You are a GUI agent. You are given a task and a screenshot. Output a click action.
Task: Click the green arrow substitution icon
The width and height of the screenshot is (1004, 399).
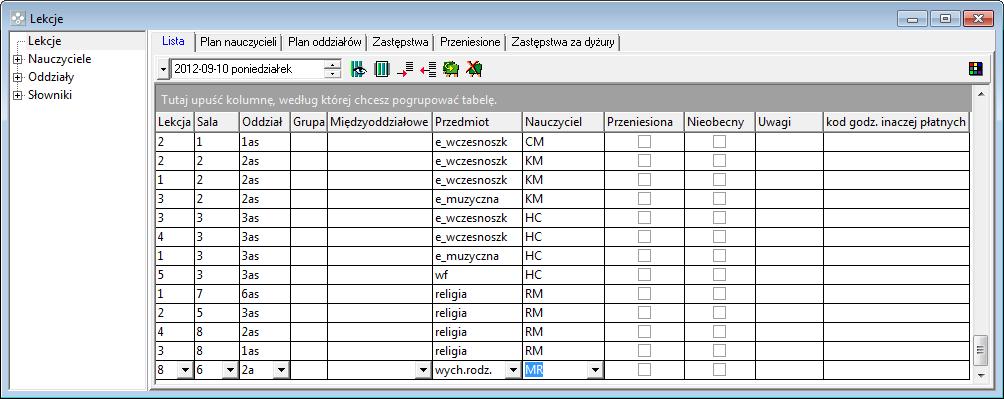coord(451,69)
